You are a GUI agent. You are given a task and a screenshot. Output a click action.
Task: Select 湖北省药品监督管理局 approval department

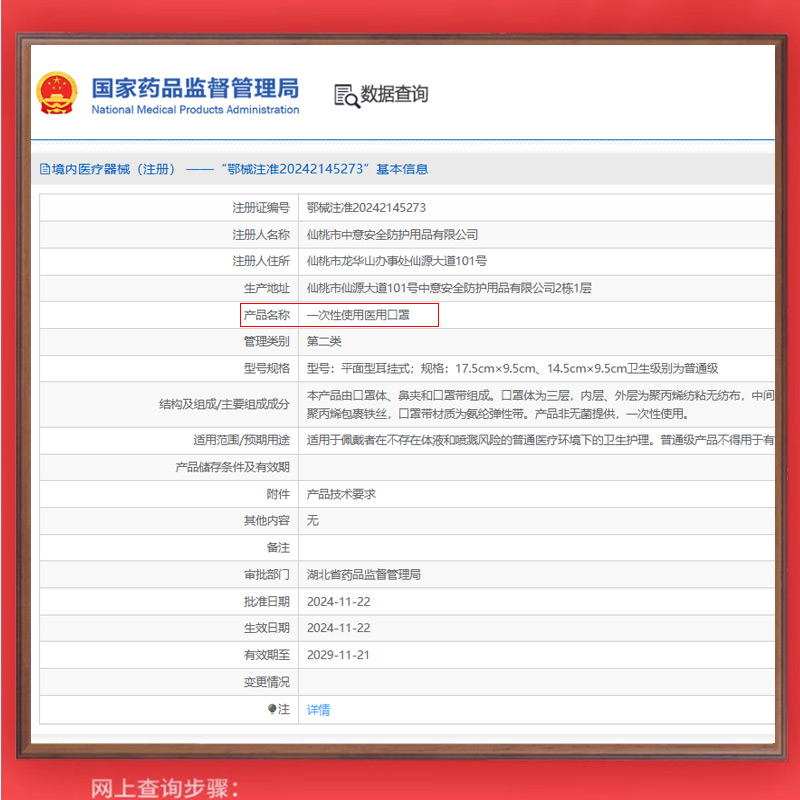click(x=363, y=574)
